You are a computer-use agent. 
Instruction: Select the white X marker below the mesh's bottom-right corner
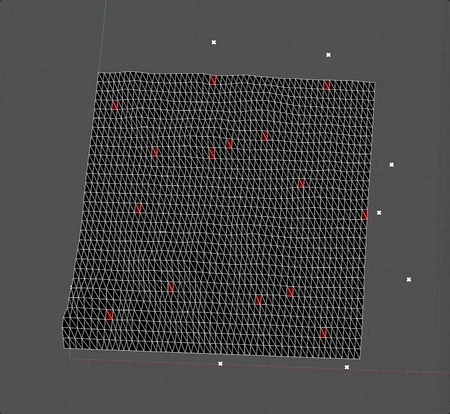click(x=347, y=367)
